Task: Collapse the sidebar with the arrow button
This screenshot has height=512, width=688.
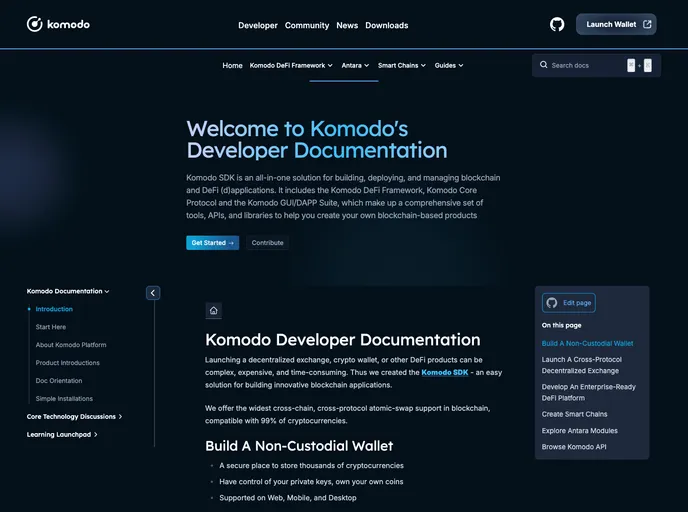Action: tap(153, 293)
